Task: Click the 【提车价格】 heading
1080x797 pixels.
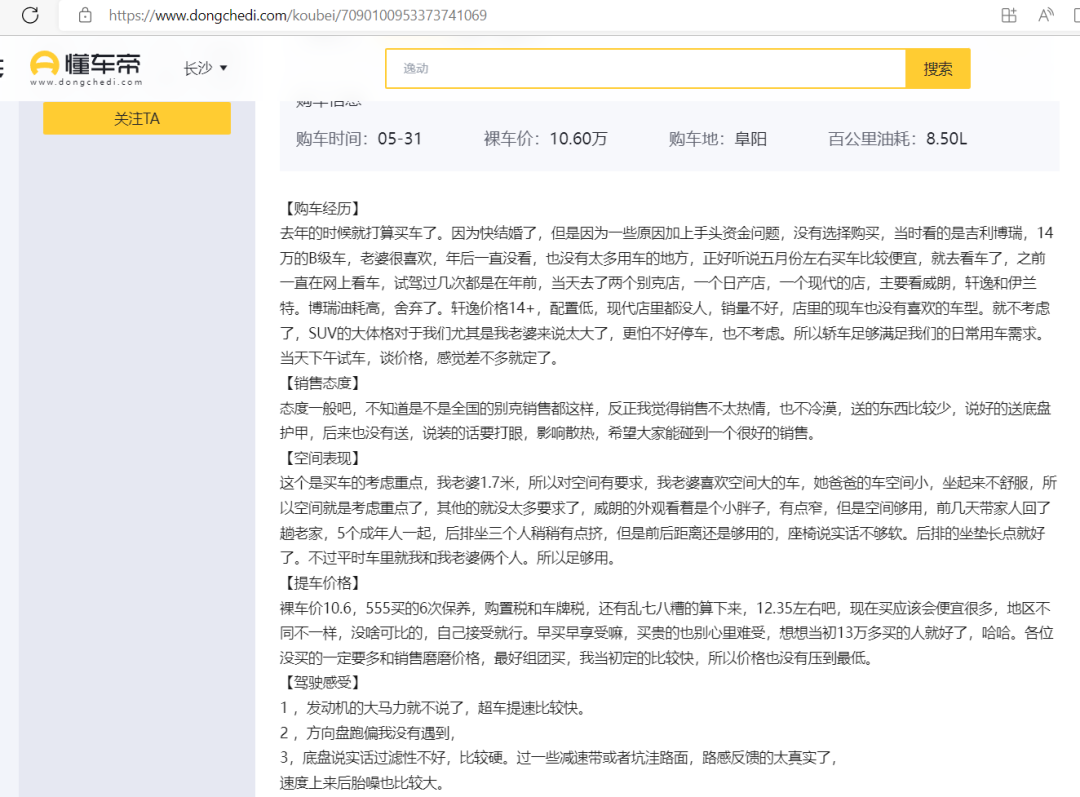Action: [x=322, y=583]
